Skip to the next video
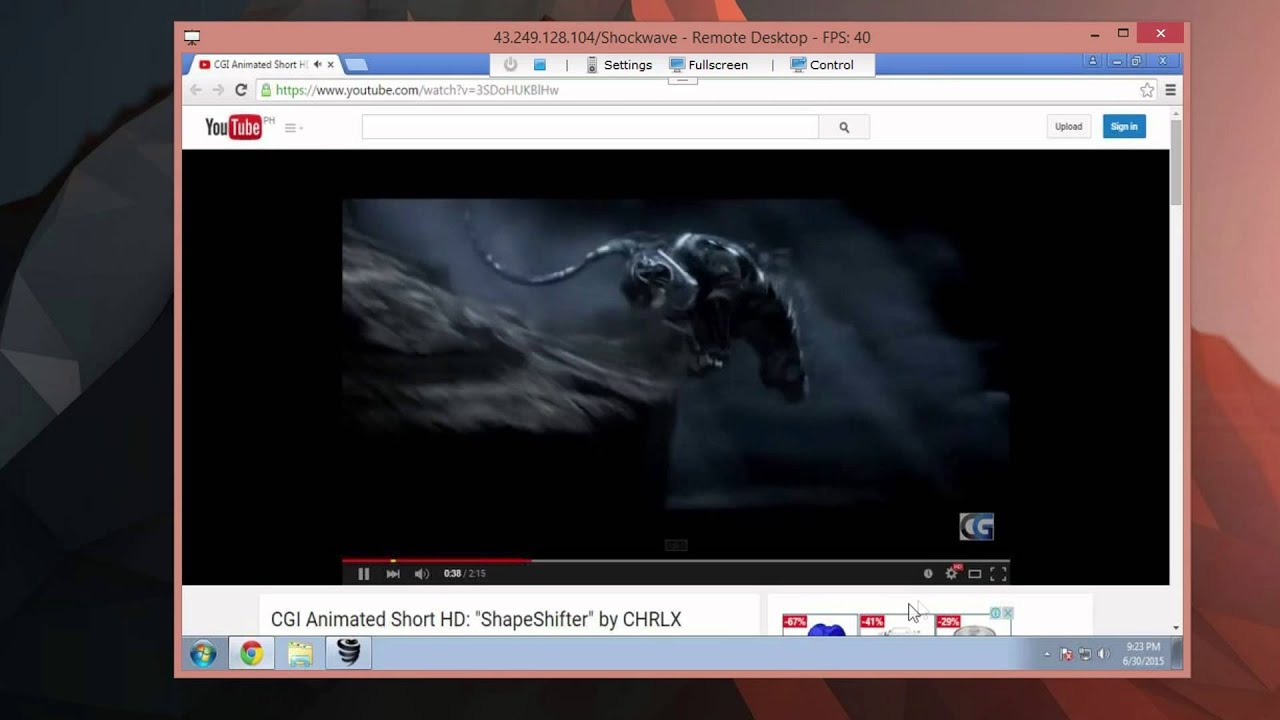1280x720 pixels. tap(393, 574)
